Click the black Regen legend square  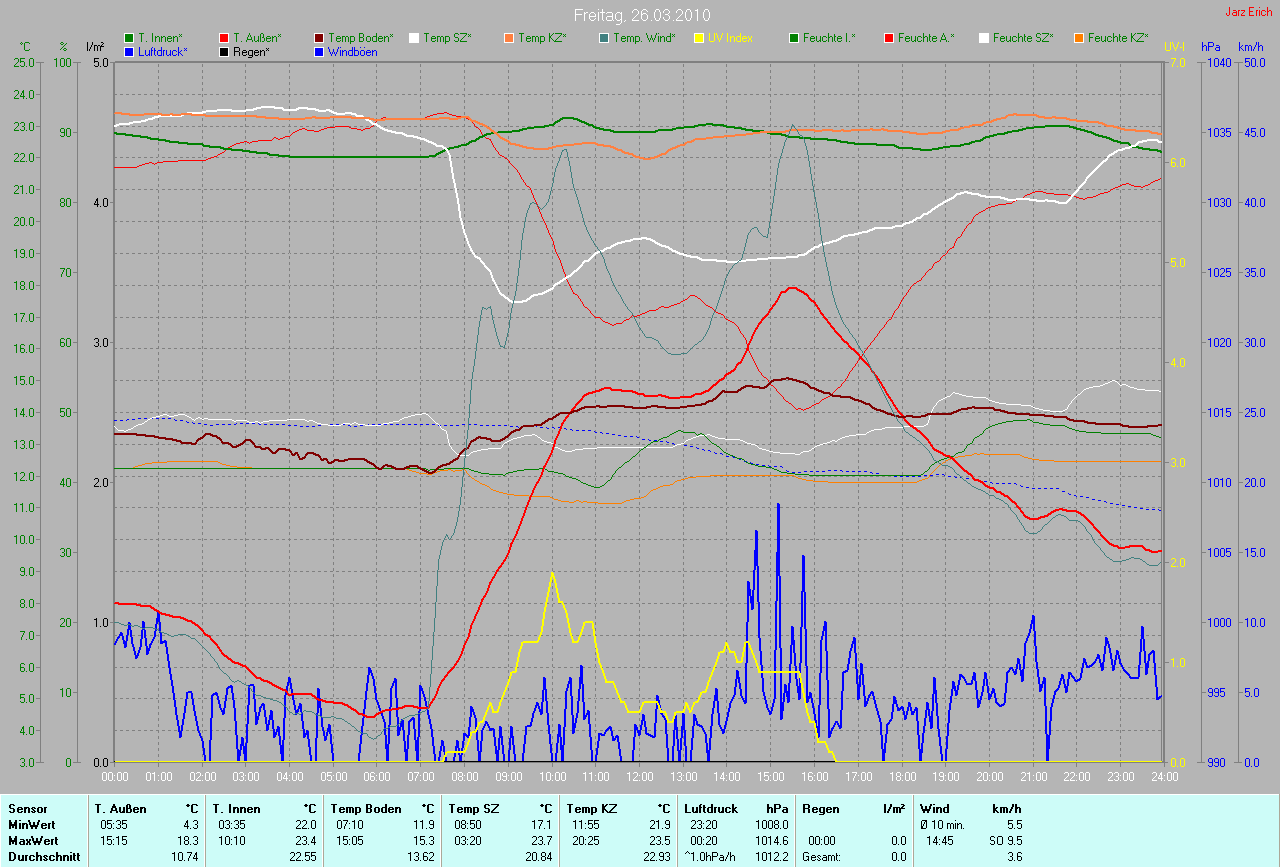tap(225, 51)
